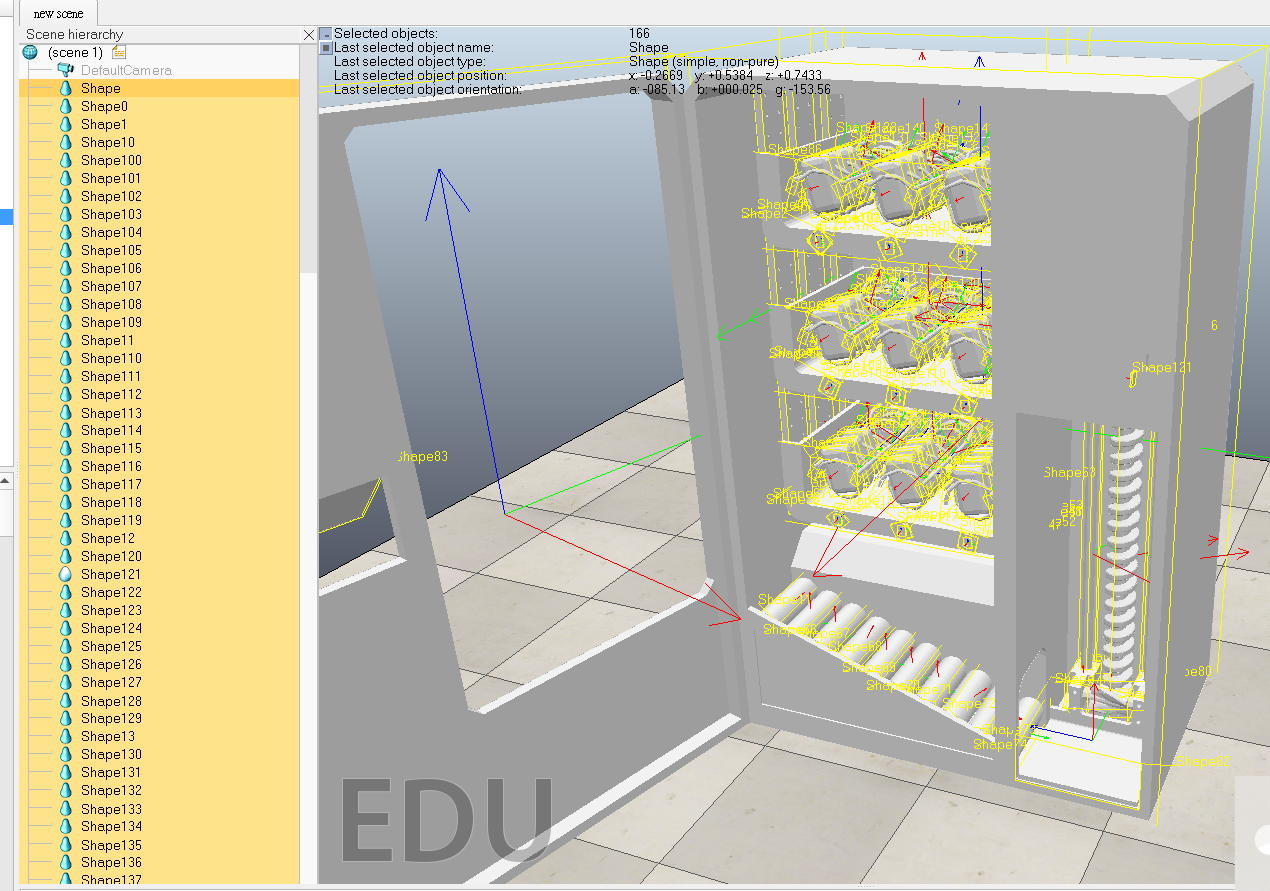Select the DefaultCamera entry in hierarchy
The image size is (1270, 891).
[126, 70]
